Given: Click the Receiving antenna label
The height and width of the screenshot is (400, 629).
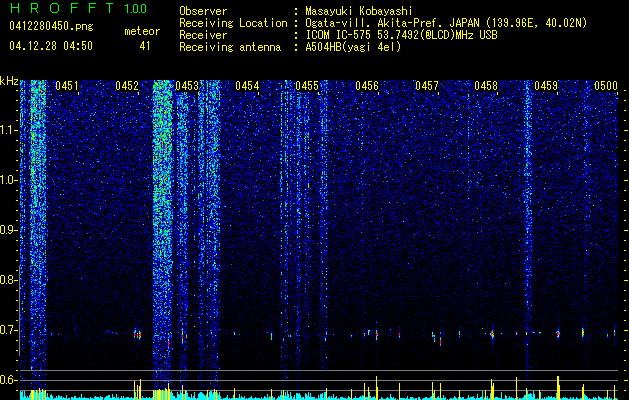Looking at the screenshot, I should point(230,47).
